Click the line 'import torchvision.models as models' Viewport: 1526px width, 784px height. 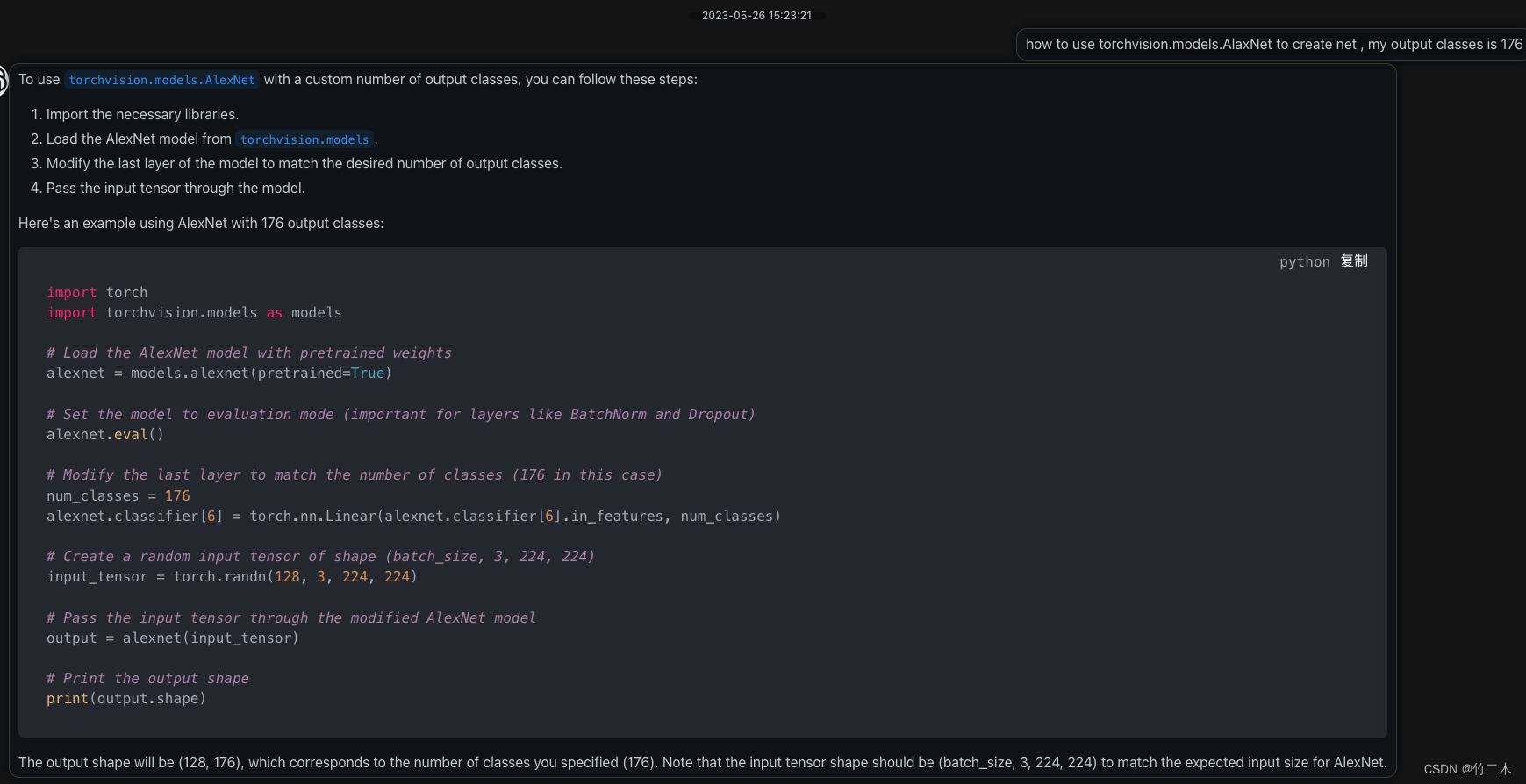coord(194,312)
